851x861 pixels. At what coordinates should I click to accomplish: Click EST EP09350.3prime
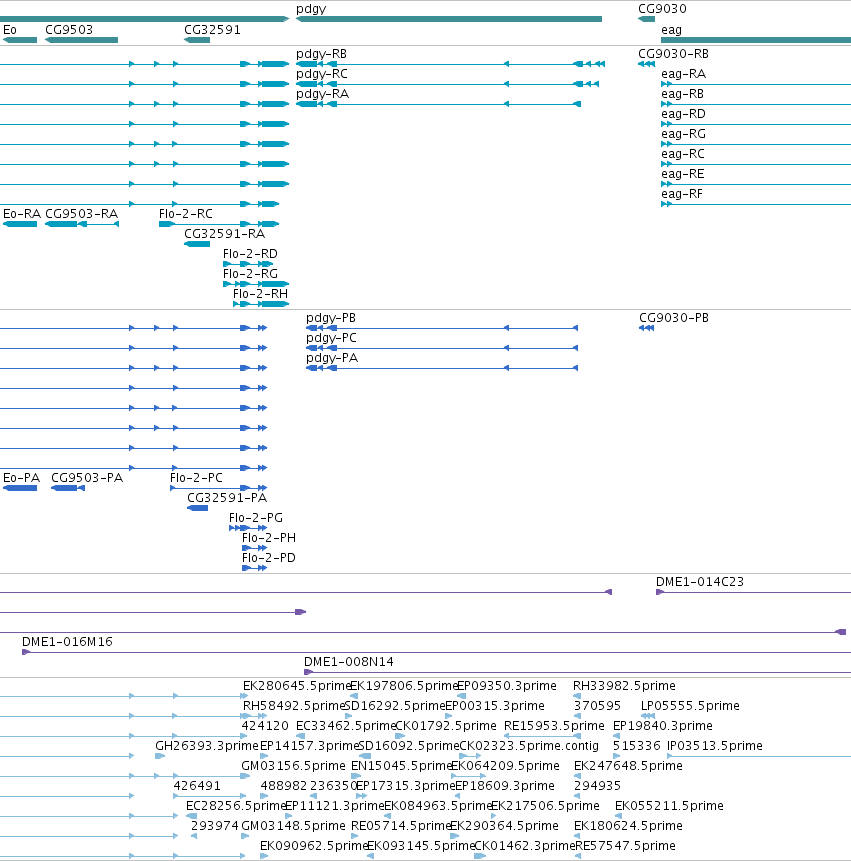(461, 696)
